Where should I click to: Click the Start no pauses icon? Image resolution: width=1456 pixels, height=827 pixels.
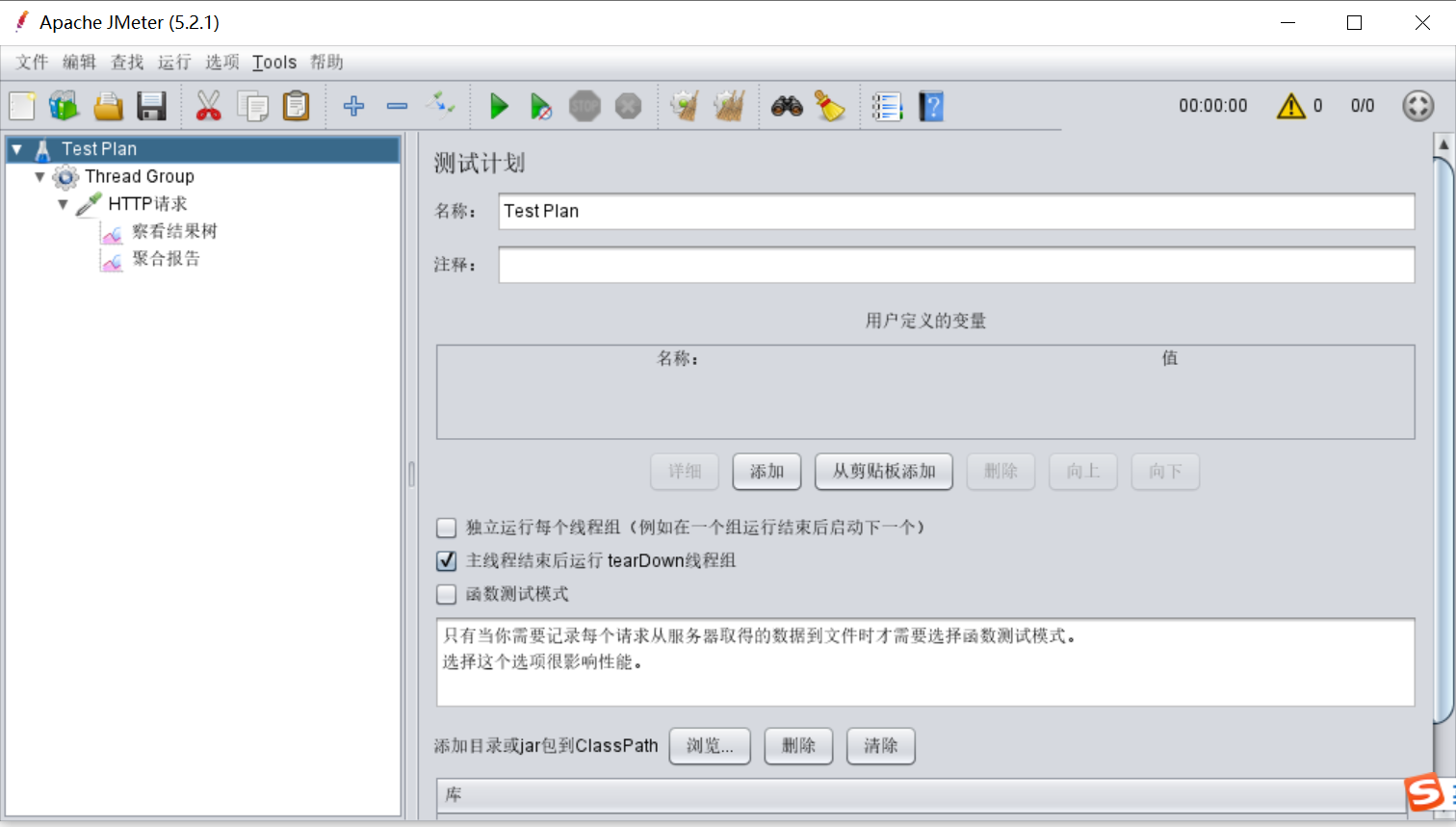541,106
